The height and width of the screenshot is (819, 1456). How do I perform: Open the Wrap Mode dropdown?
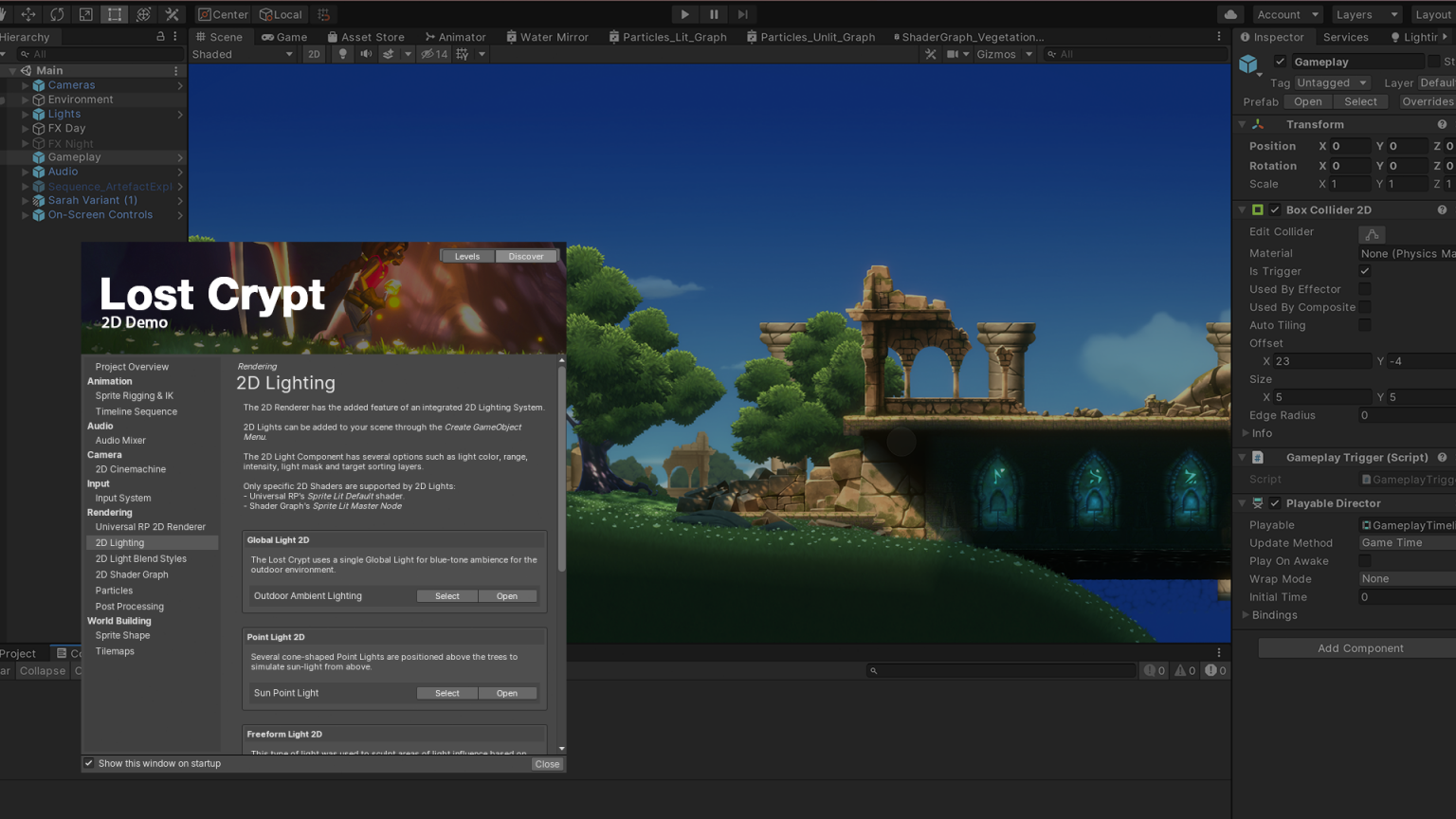click(x=1407, y=579)
